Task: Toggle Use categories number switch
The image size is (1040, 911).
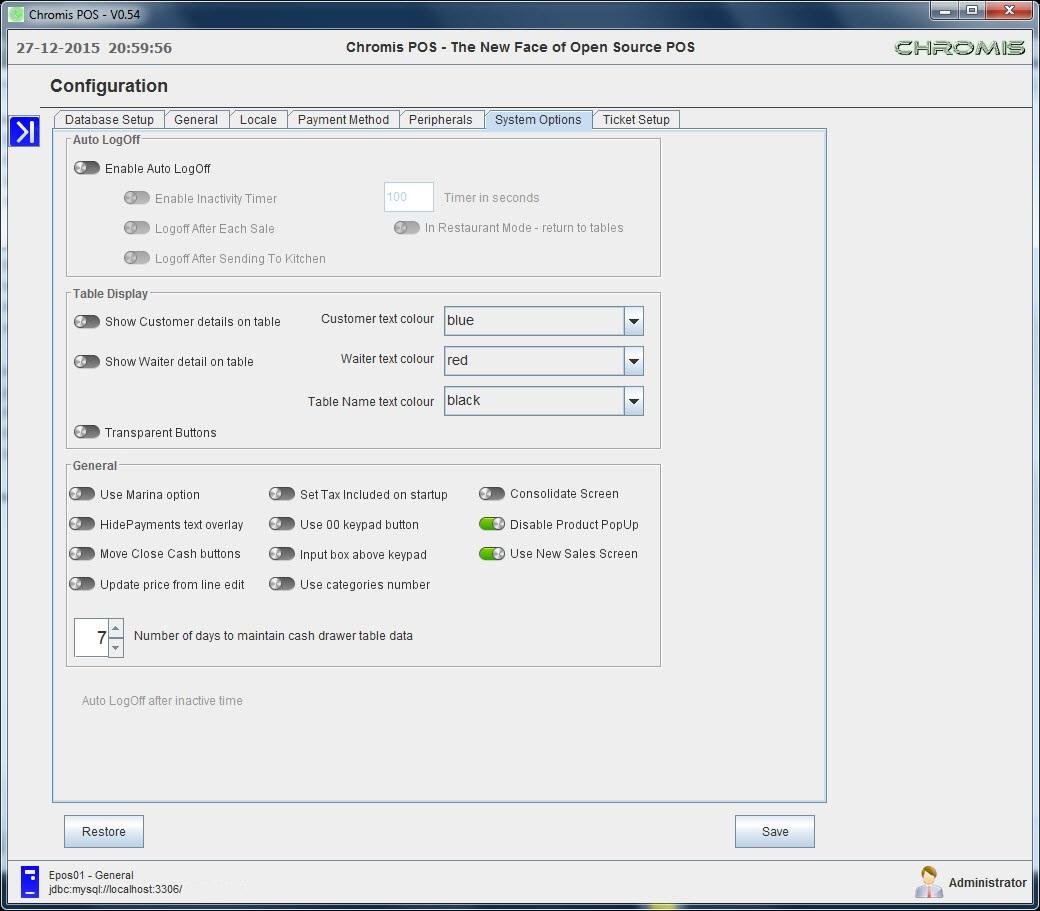Action: (282, 584)
